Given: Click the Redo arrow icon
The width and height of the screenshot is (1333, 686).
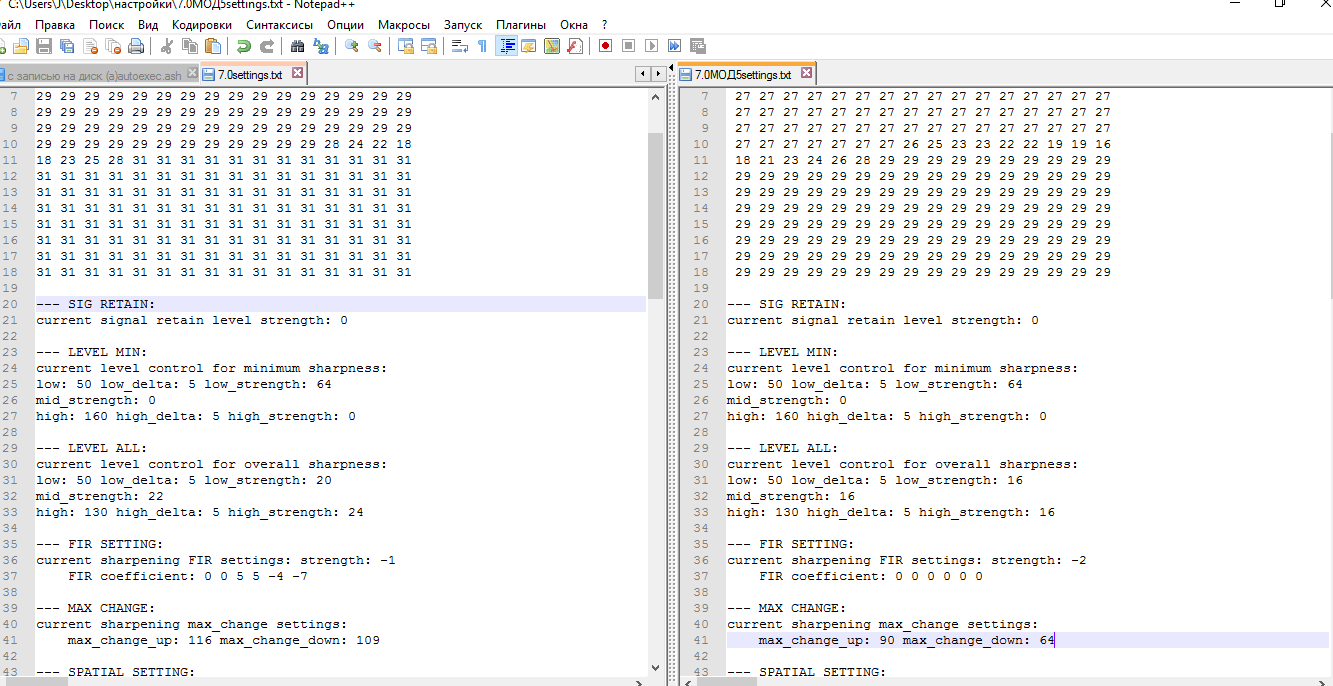Looking at the screenshot, I should pyautogui.click(x=267, y=46).
